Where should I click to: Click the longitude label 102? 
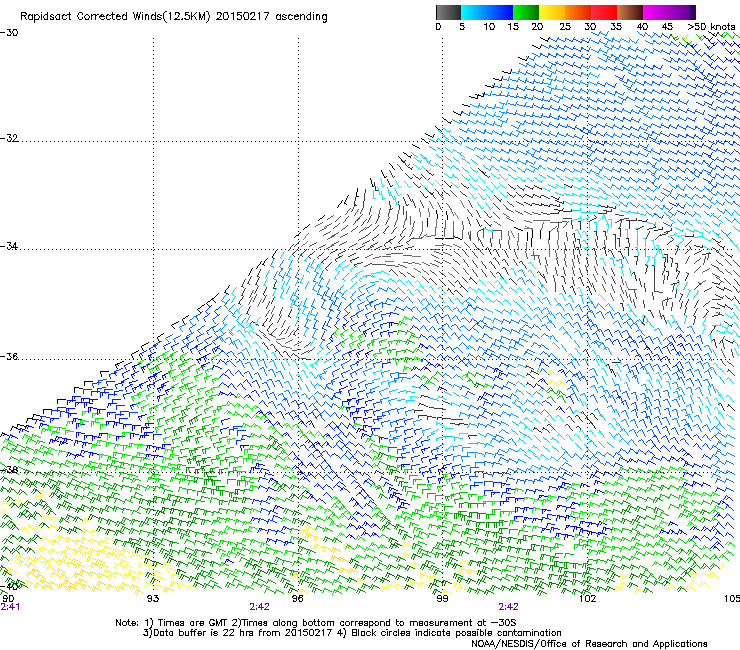pyautogui.click(x=587, y=599)
